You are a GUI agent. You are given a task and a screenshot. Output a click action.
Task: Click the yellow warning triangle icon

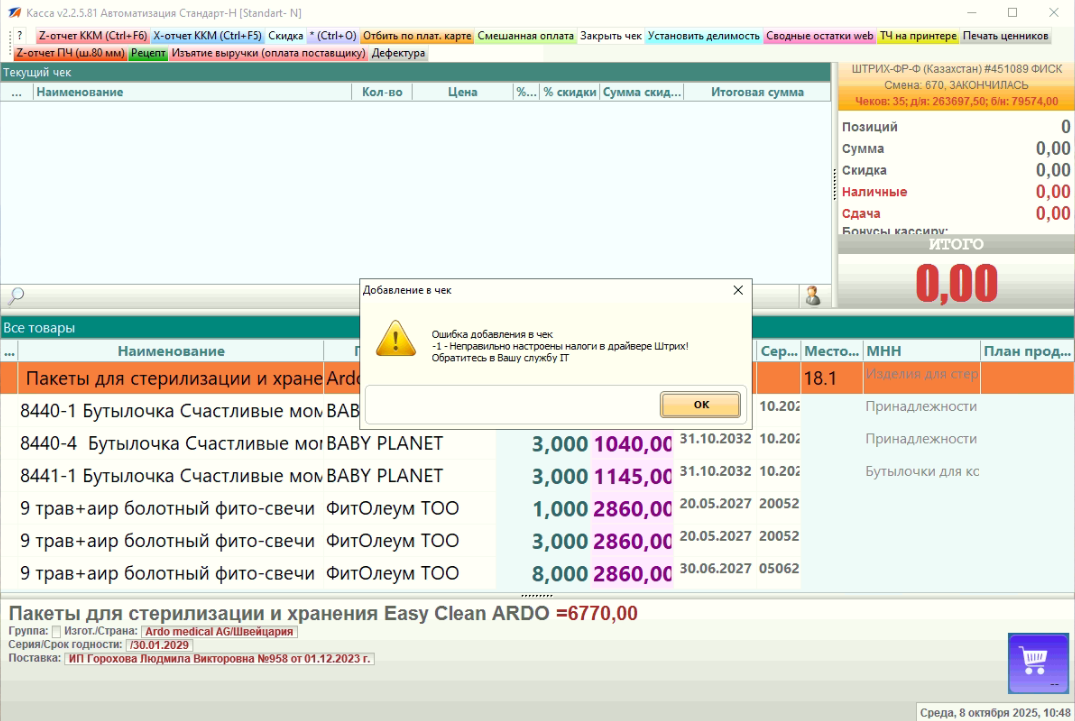pos(395,339)
